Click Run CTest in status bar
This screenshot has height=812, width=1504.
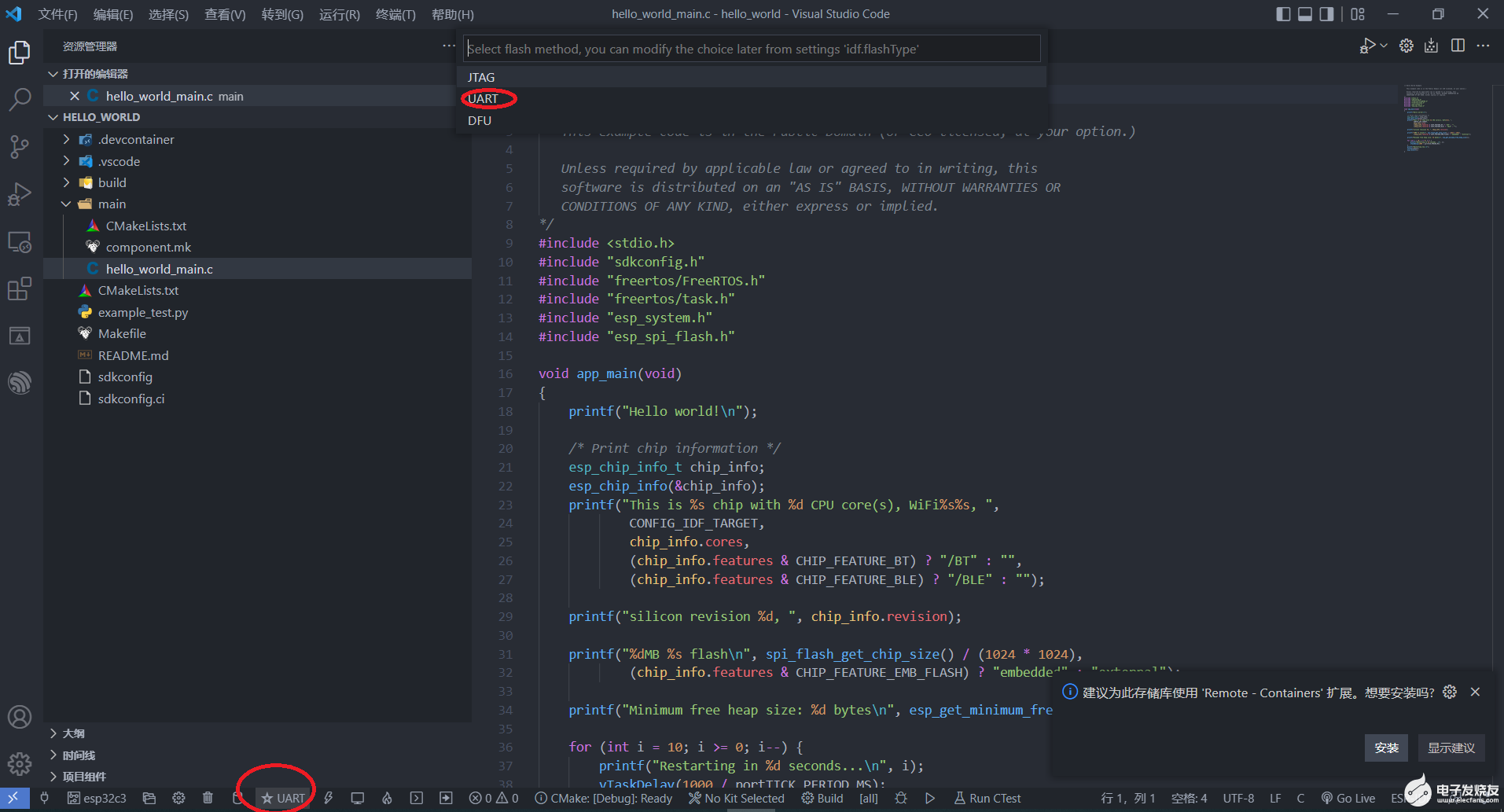coord(987,798)
